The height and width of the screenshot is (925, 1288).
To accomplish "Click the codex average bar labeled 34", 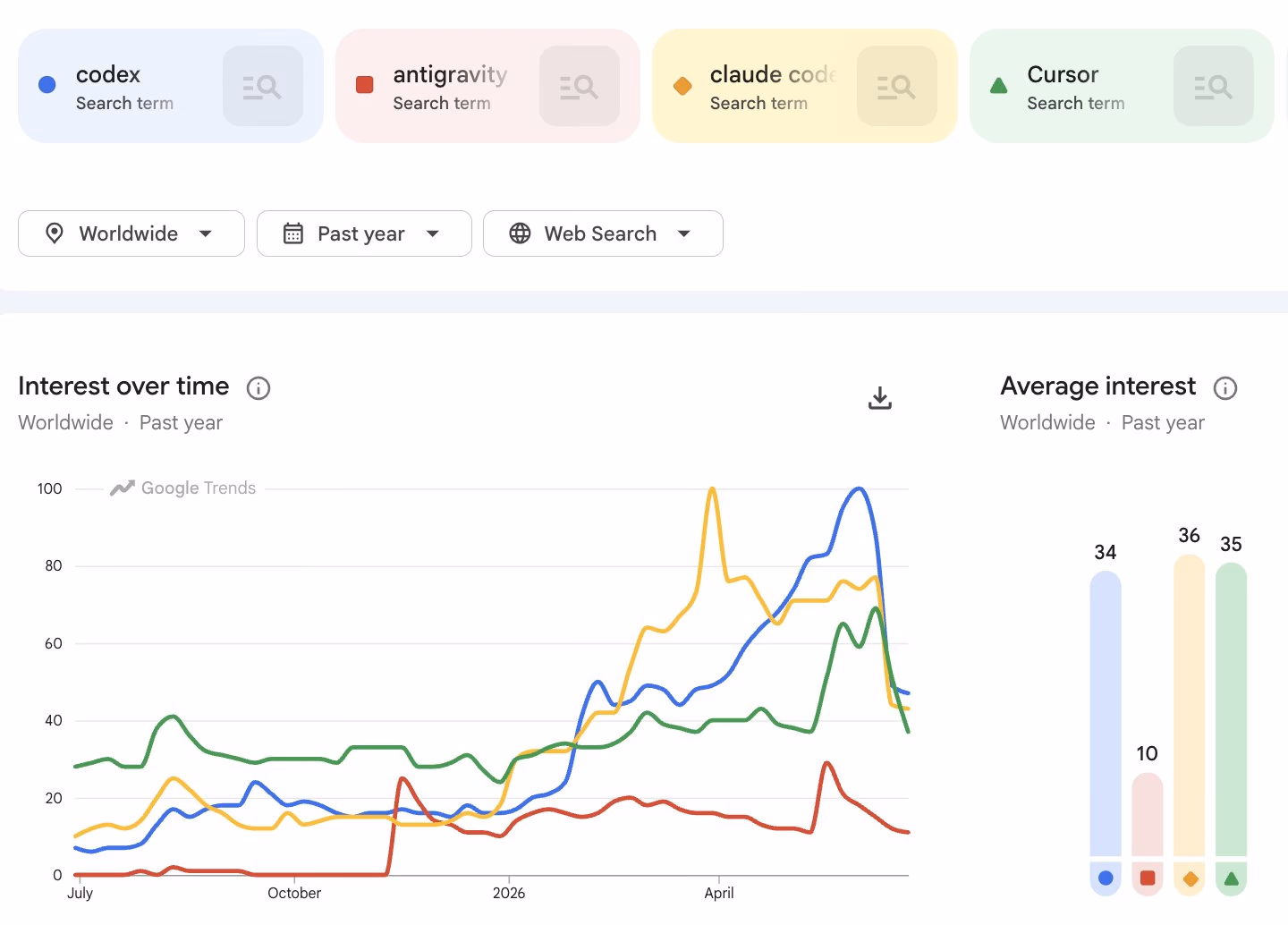I will [1106, 714].
